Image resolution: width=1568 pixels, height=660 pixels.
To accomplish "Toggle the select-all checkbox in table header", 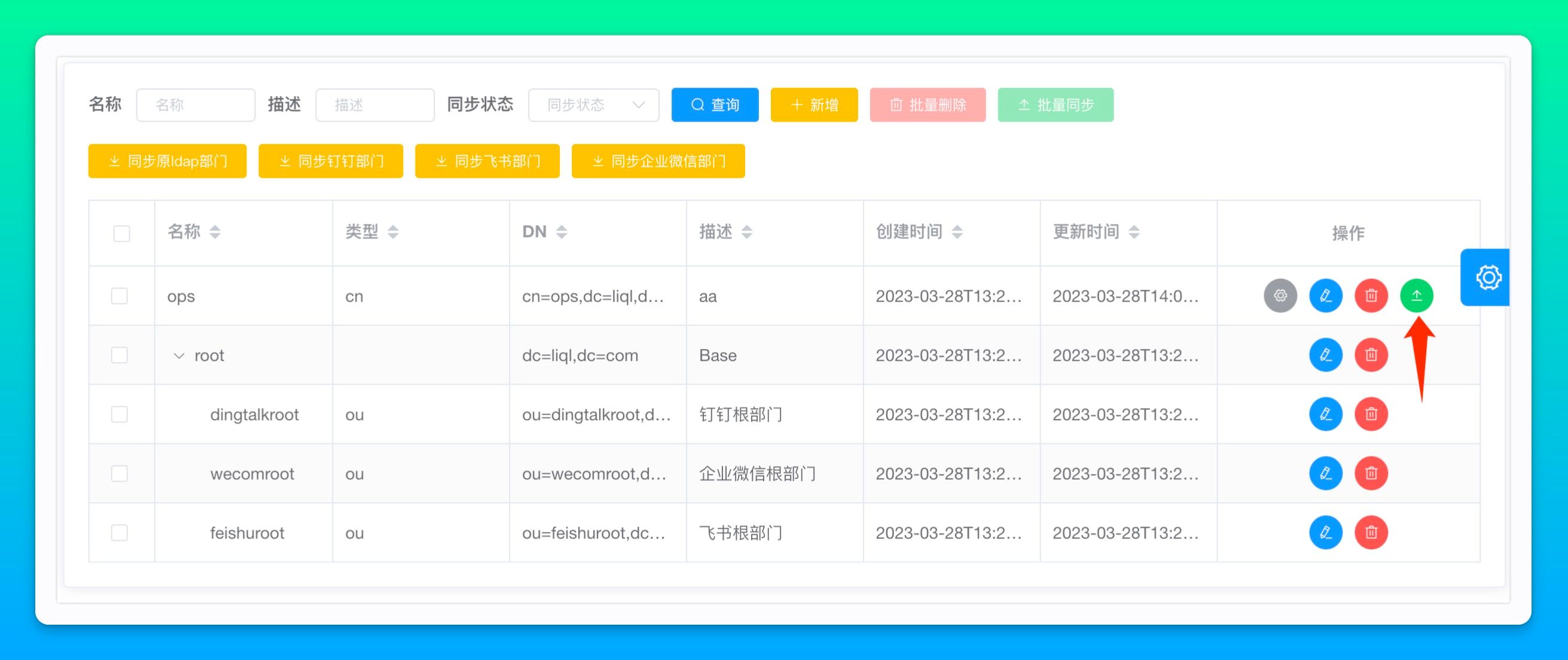I will [122, 233].
